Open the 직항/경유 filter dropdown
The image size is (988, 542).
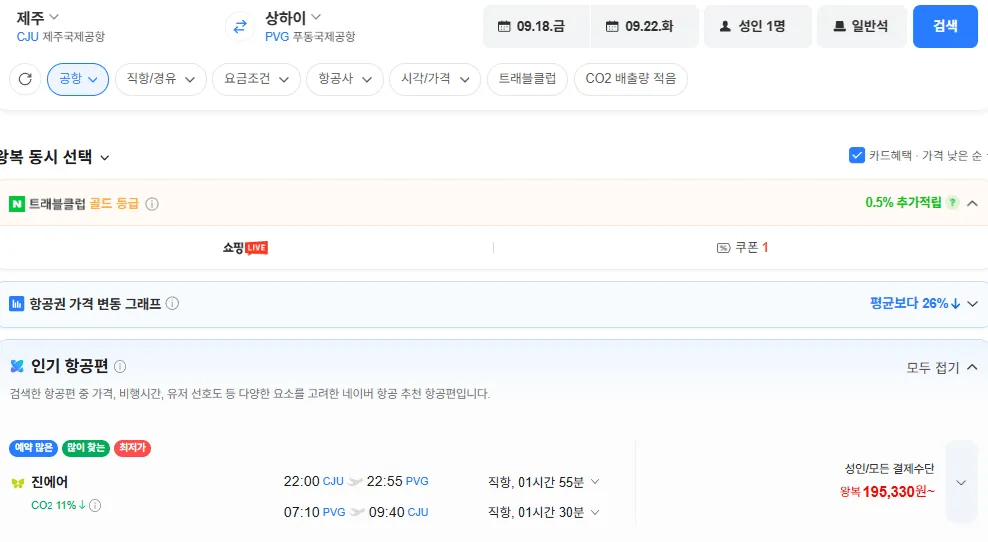161,79
